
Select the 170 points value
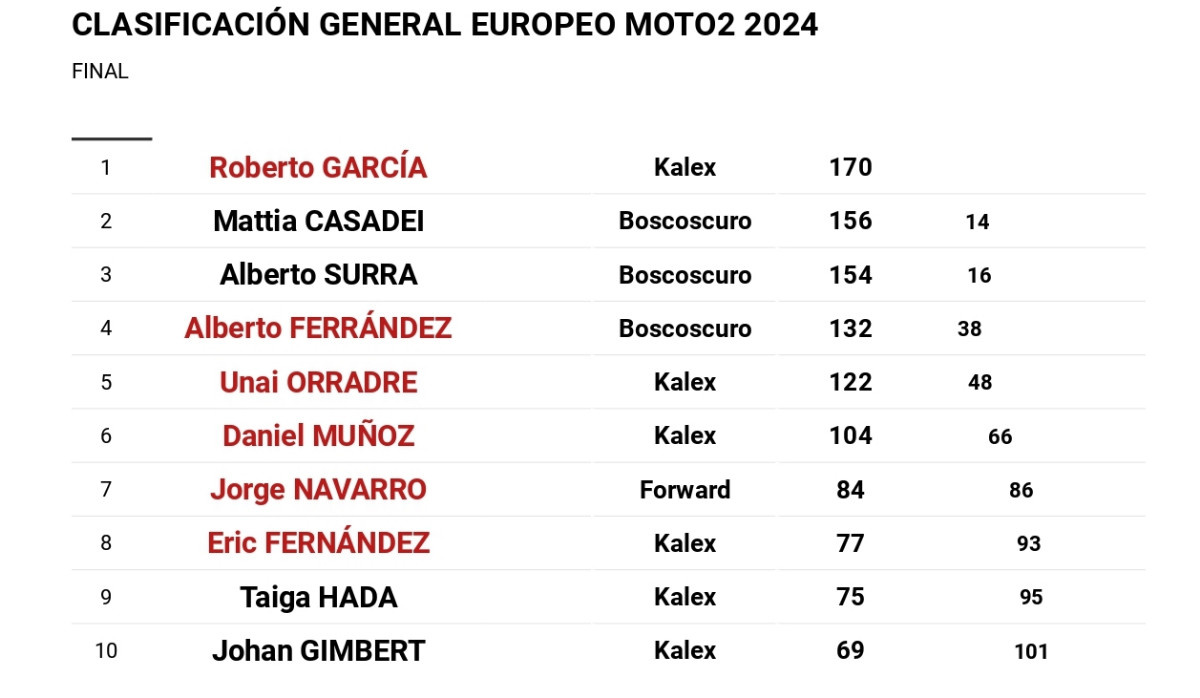point(851,167)
